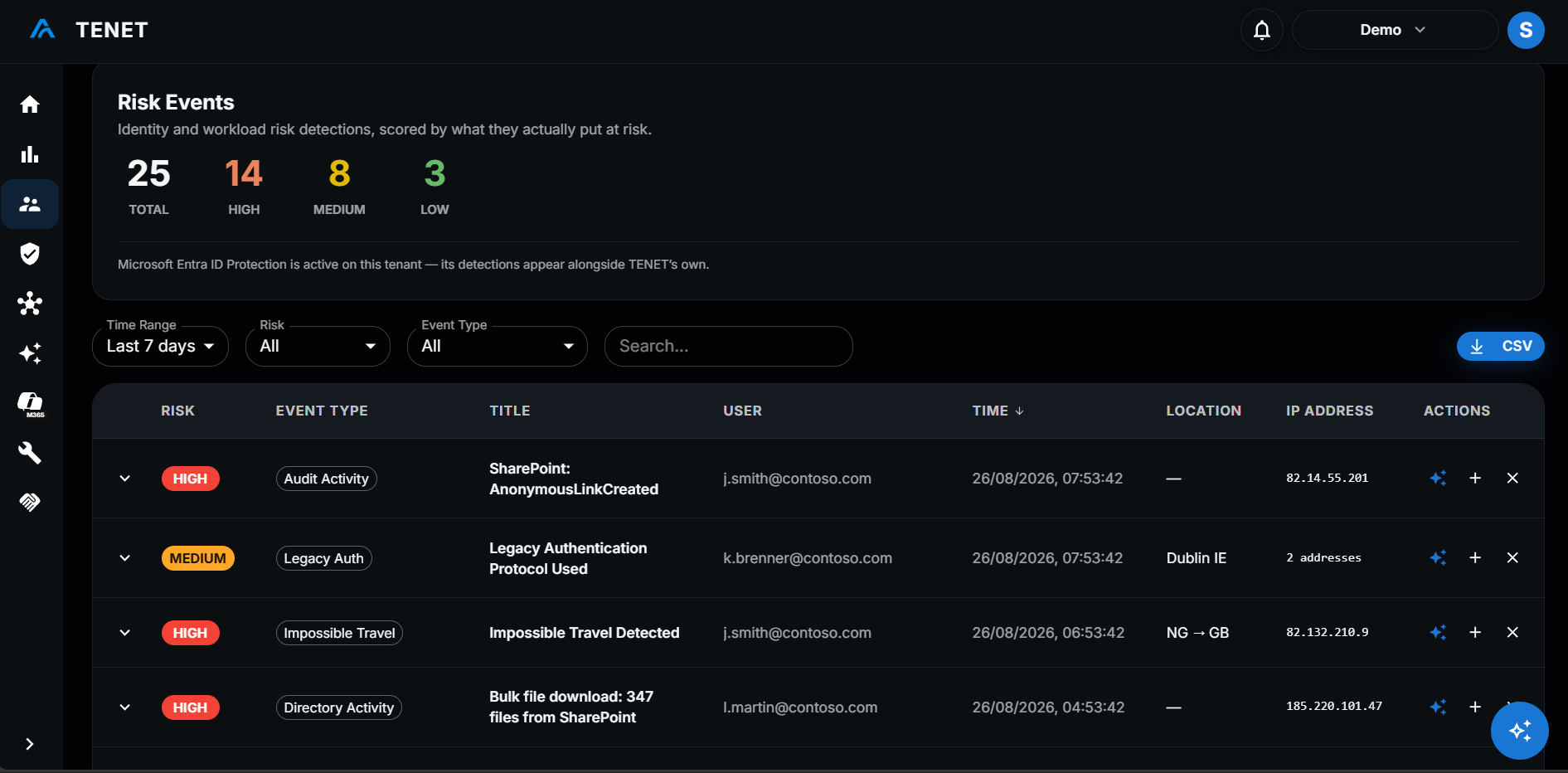This screenshot has width=1568, height=773.
Task: Open the Time Range Last 7 days dropdown
Action: [160, 346]
